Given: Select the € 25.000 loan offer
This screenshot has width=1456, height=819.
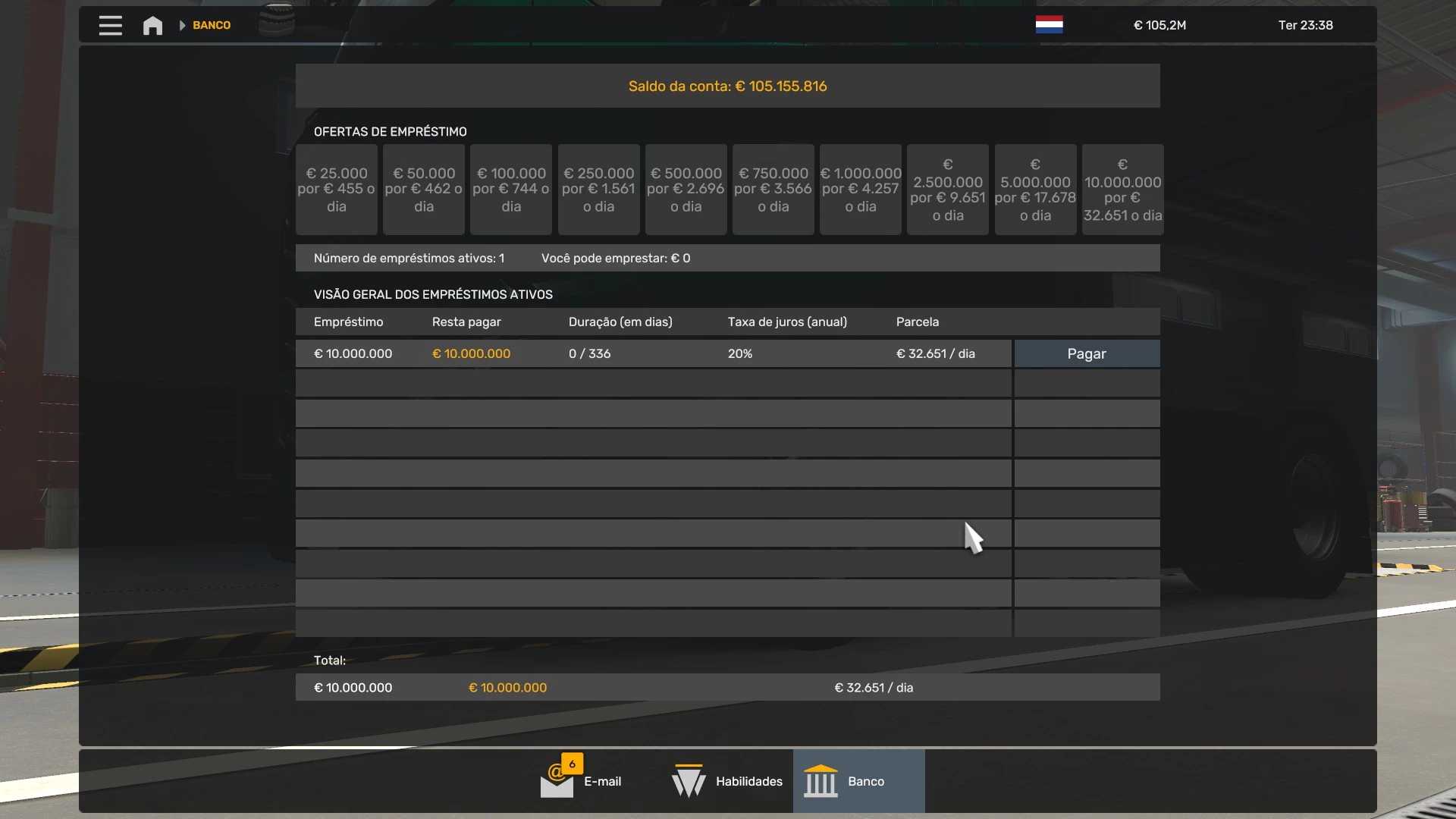Looking at the screenshot, I should (x=336, y=190).
